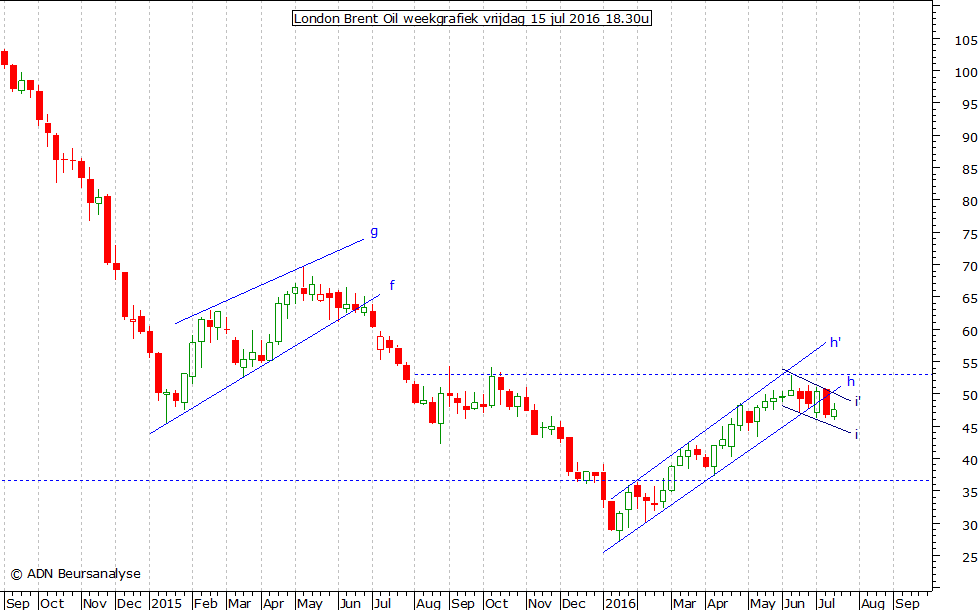The height and width of the screenshot is (610, 980).
Task: Click the 40 price axis label
Action: (x=969, y=461)
